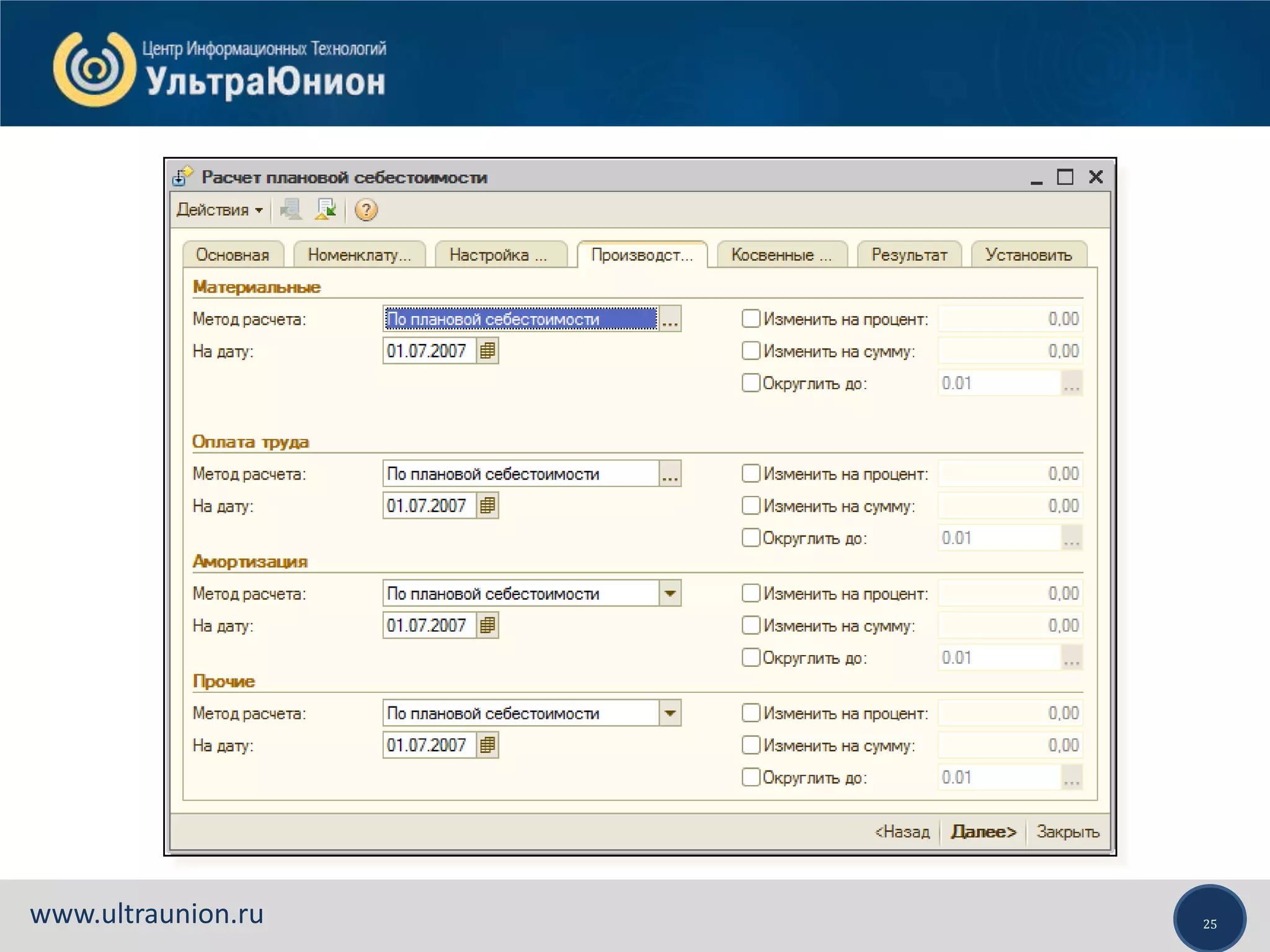Viewport: 1270px width, 952px height.
Task: Click the УльтраЮнион logo
Action: [220, 69]
